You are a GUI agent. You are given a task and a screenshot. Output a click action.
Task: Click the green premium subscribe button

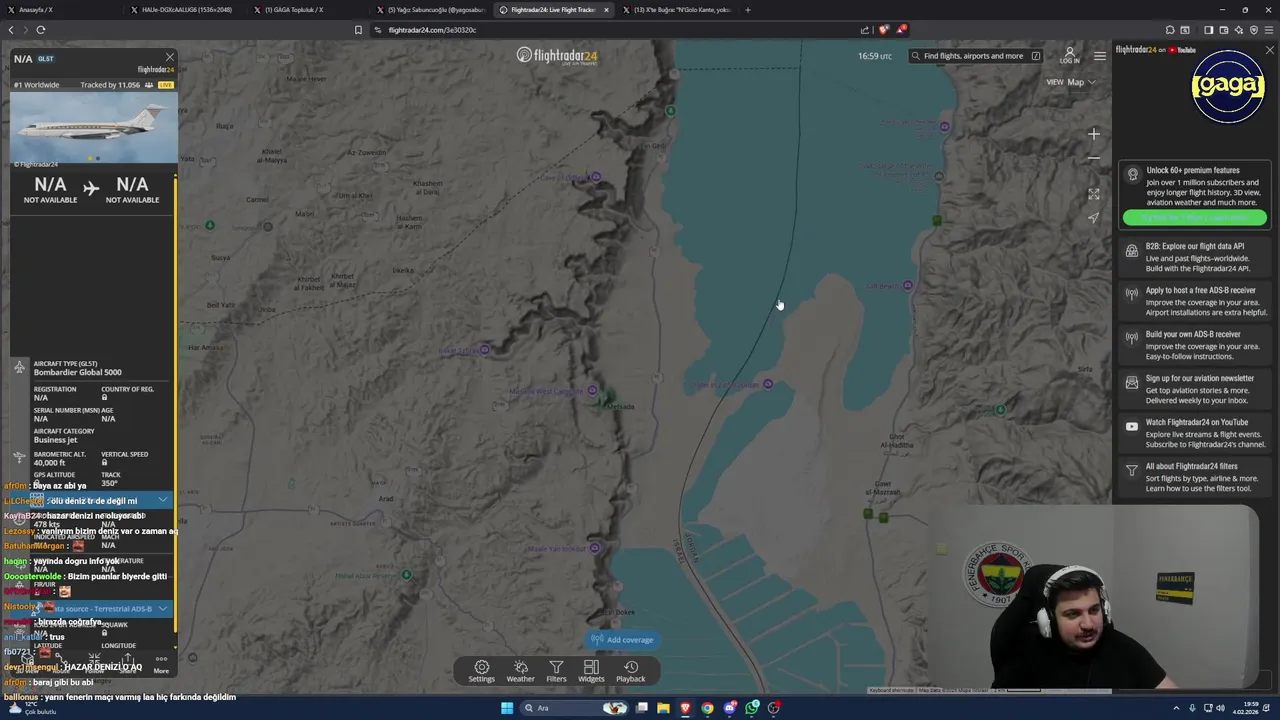[x=1195, y=217]
